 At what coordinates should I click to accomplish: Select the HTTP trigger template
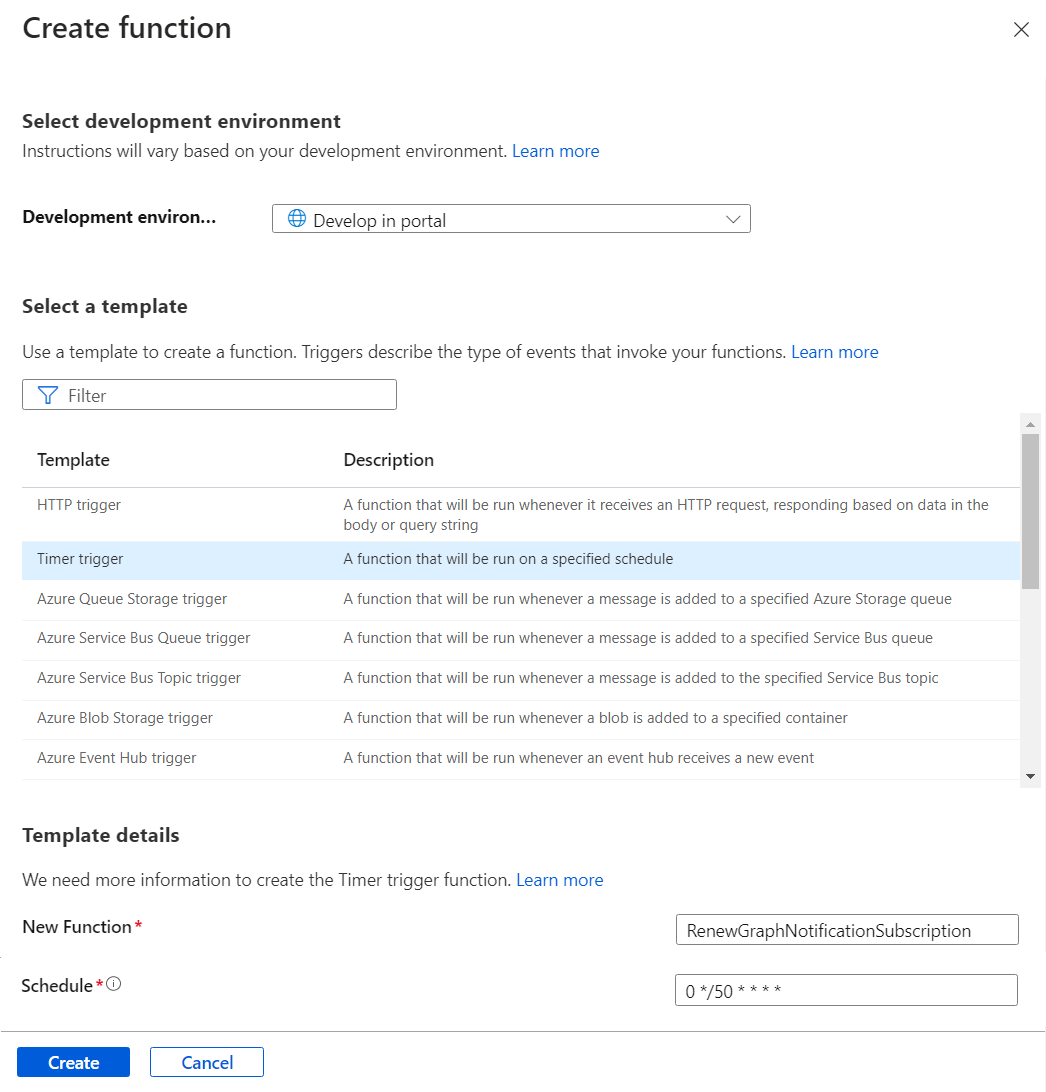[79, 505]
